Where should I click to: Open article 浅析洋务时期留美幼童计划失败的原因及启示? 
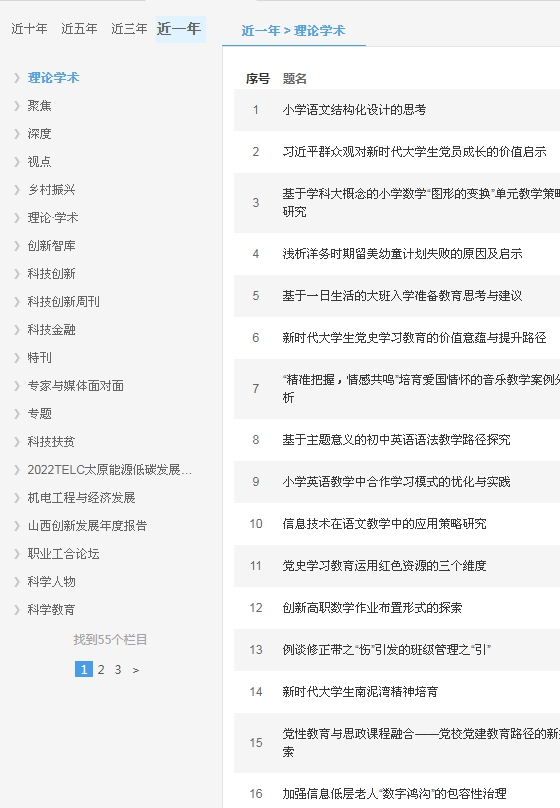click(x=402, y=254)
